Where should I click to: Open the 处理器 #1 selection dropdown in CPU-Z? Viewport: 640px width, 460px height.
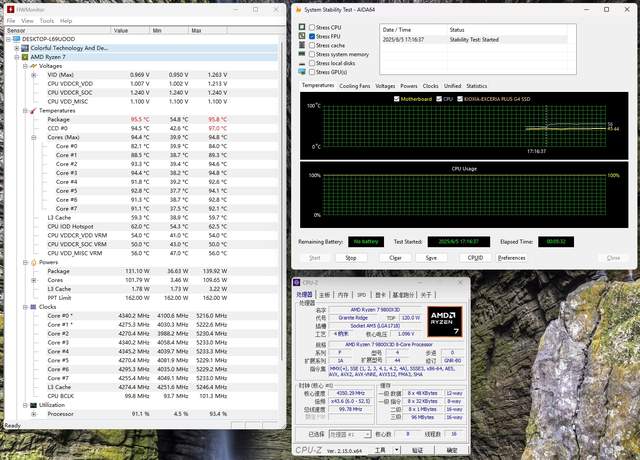coord(350,434)
